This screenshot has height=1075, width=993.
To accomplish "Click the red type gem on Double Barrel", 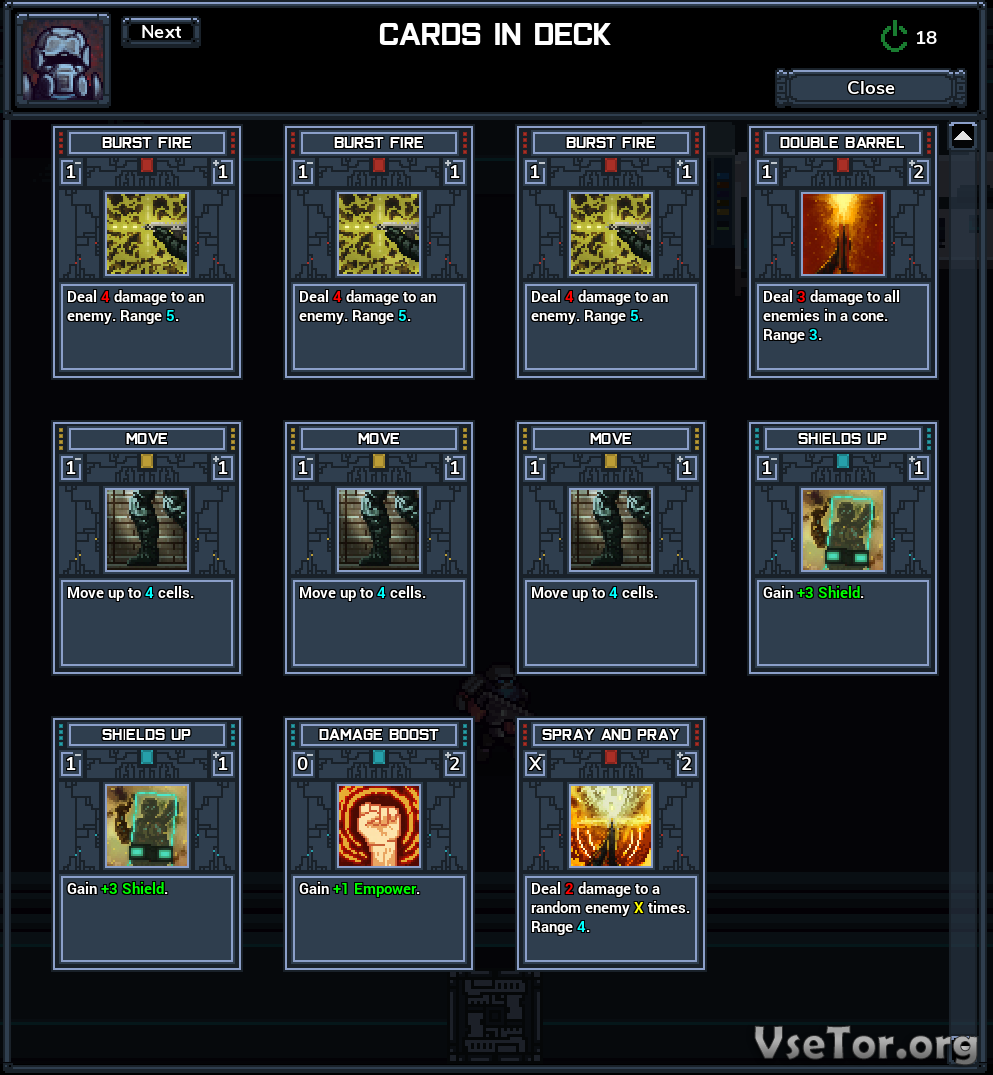I will click(843, 165).
